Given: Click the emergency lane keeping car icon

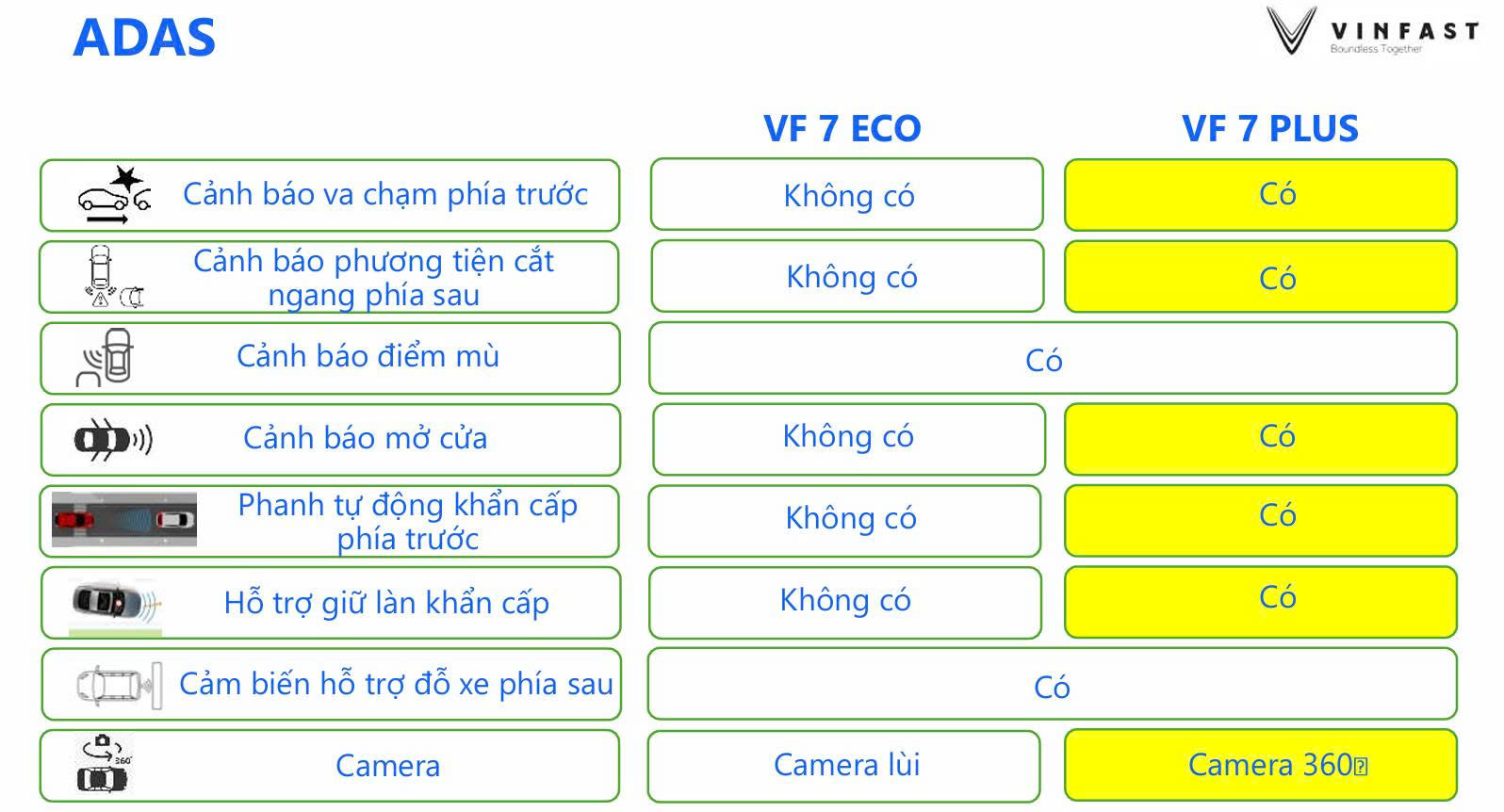Looking at the screenshot, I should pos(116,603).
